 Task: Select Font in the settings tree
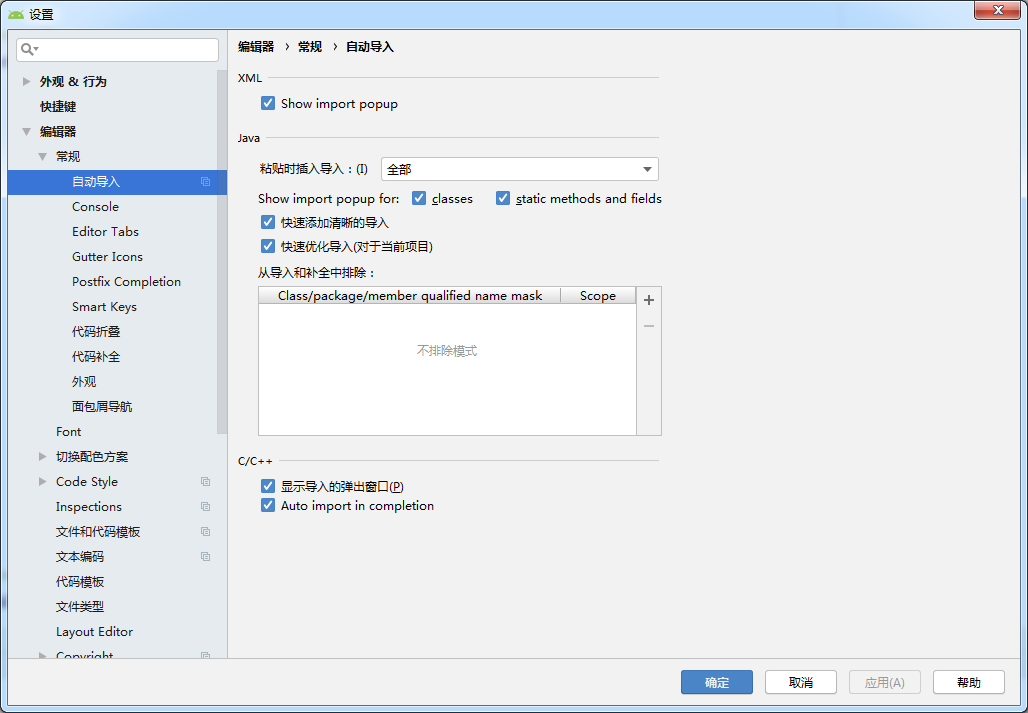68,431
